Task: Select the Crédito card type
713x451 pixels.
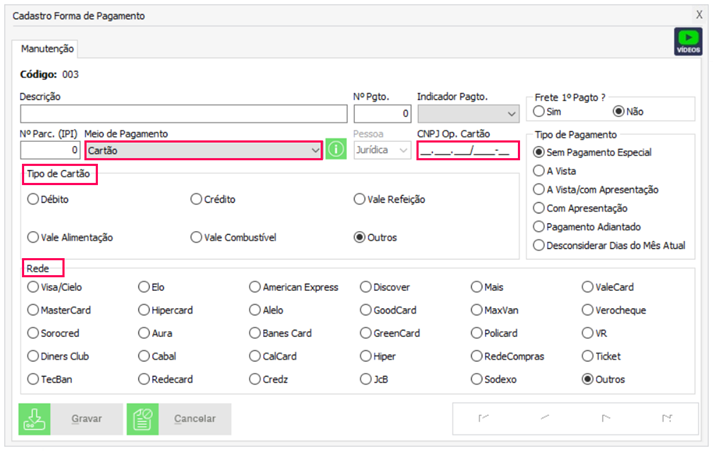Action: tap(197, 199)
